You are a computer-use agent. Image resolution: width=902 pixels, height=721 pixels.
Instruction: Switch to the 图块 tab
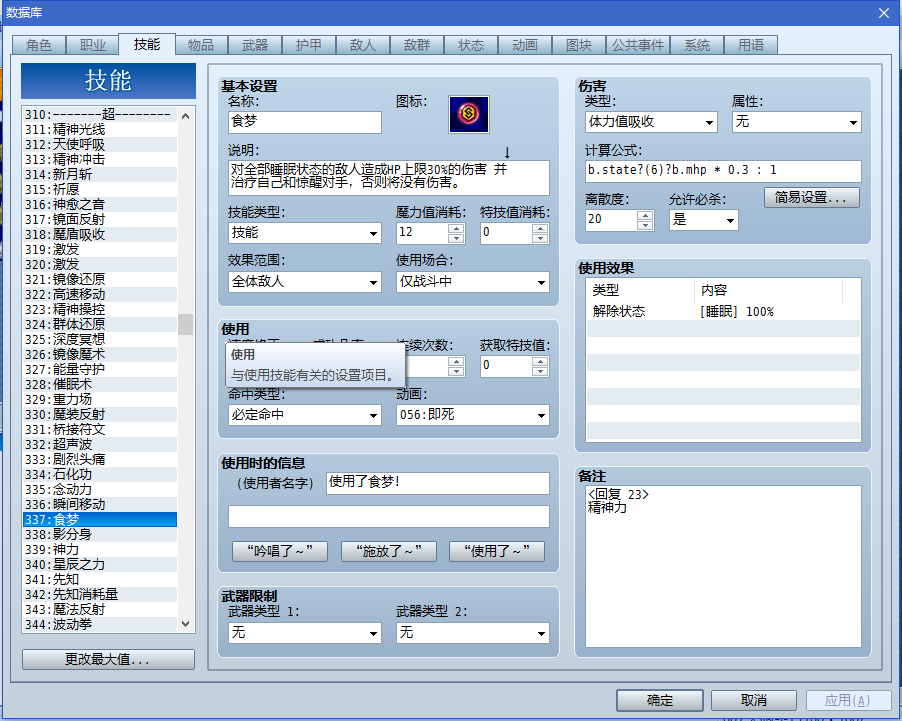(579, 45)
